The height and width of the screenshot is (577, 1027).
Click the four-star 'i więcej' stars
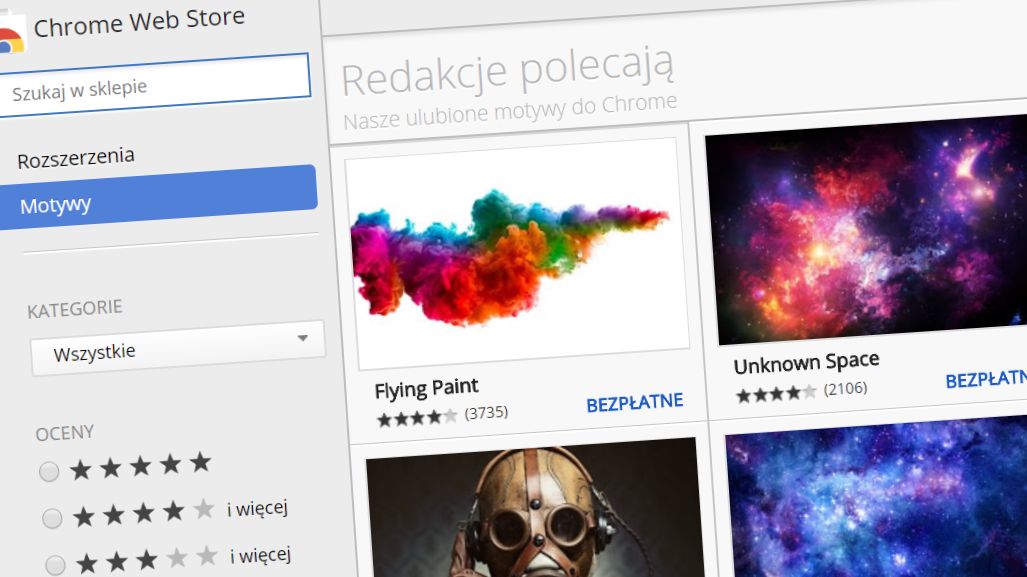pos(143,513)
